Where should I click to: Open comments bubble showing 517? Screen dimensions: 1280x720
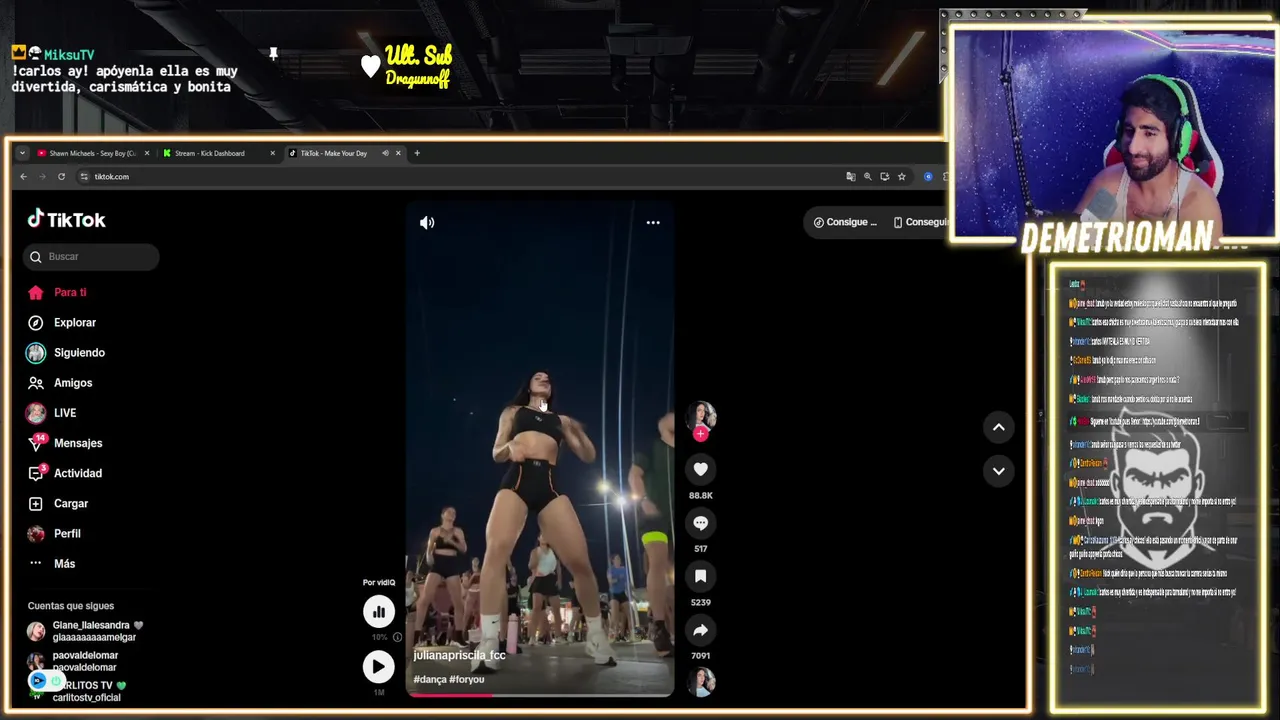[x=700, y=523]
